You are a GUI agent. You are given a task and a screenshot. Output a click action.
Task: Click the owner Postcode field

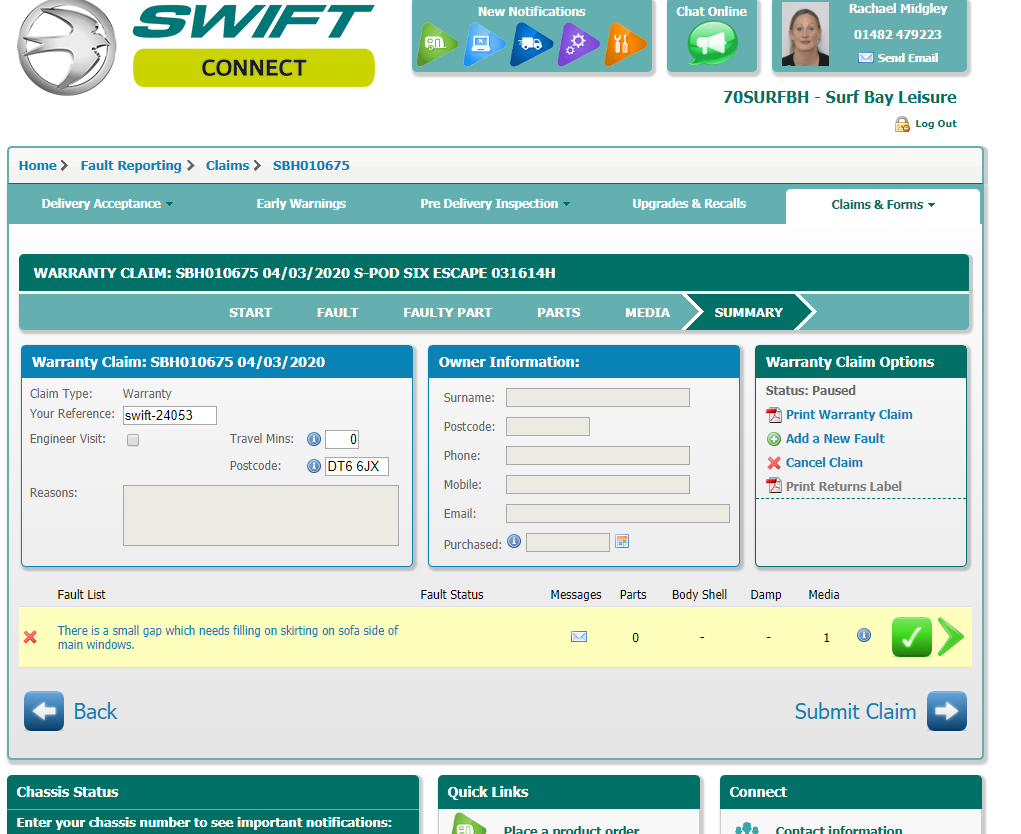click(548, 426)
